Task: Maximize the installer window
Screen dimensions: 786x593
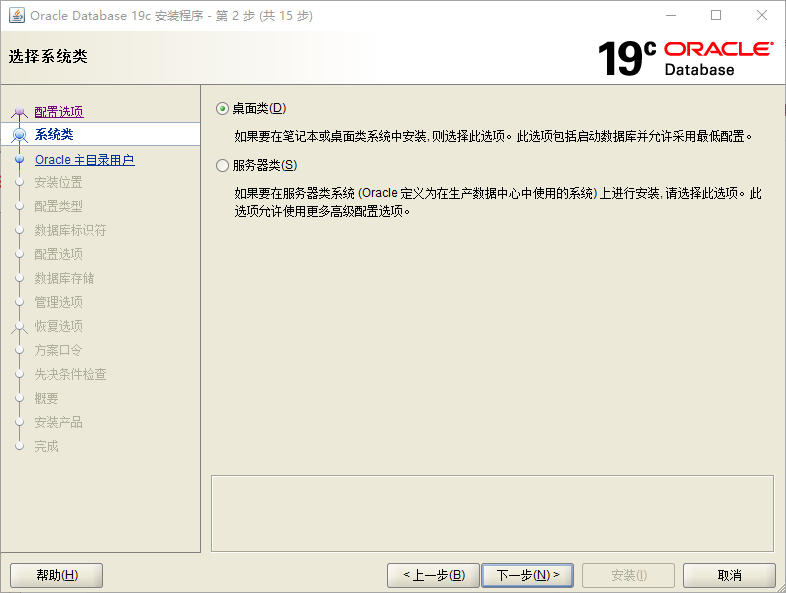Action: coord(716,16)
